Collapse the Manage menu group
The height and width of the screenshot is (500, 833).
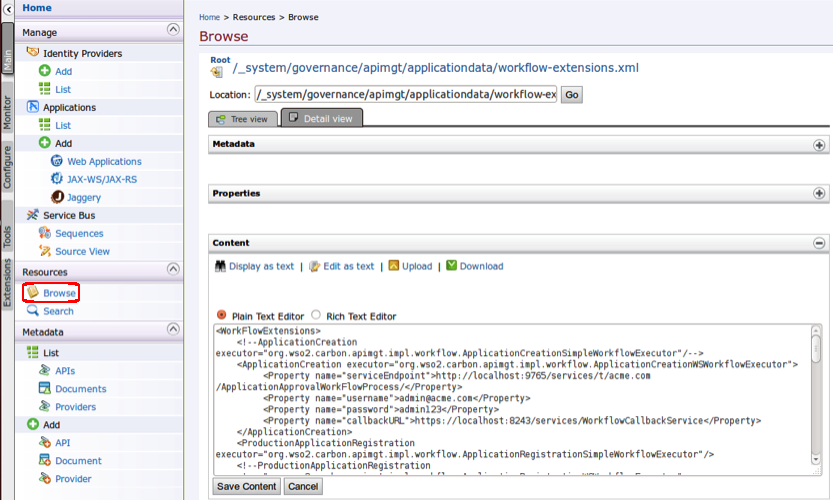click(174, 31)
